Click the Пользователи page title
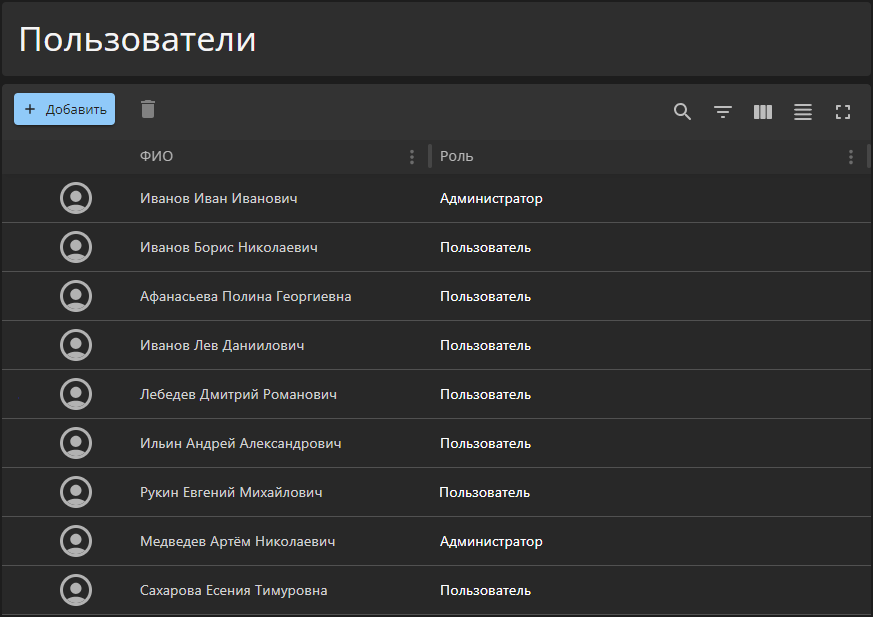The height and width of the screenshot is (617, 873). click(138, 40)
